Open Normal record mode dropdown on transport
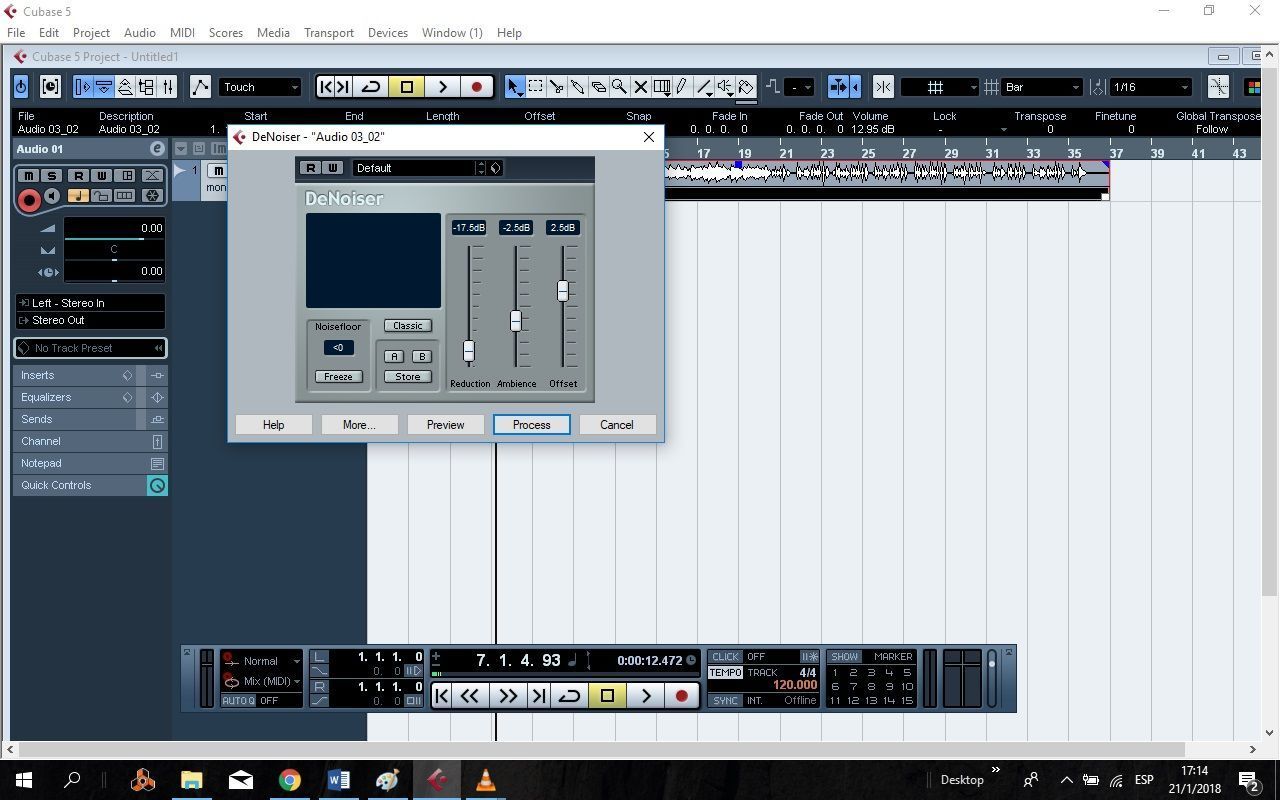 pos(261,661)
